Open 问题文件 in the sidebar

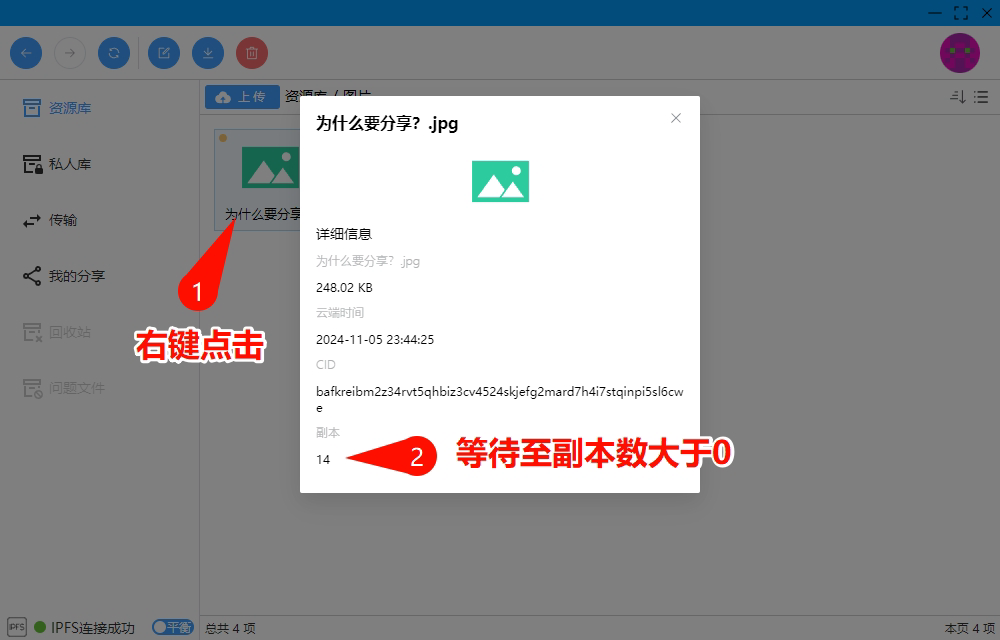pyautogui.click(x=64, y=388)
